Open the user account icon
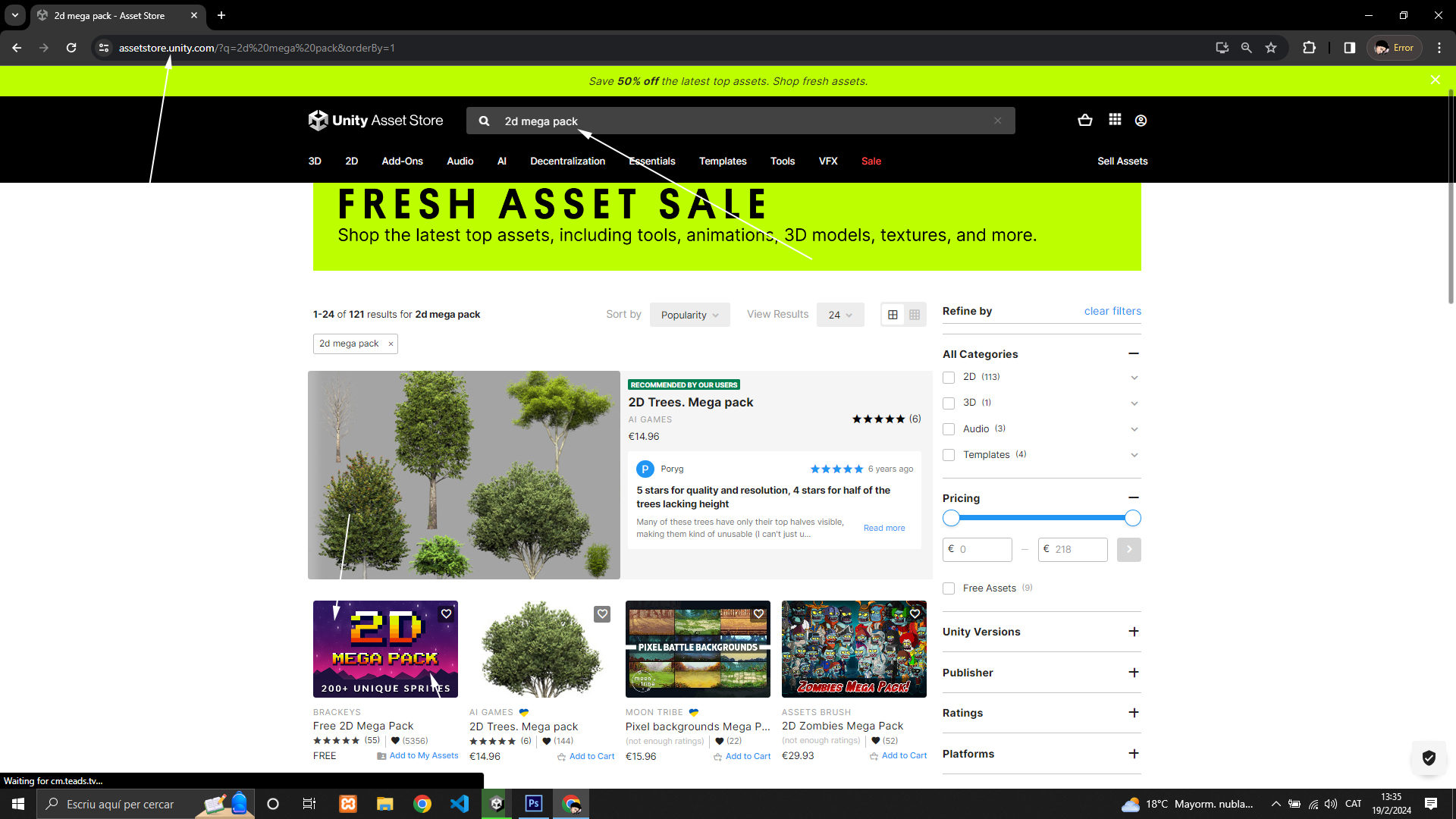This screenshot has width=1456, height=819. point(1141,121)
